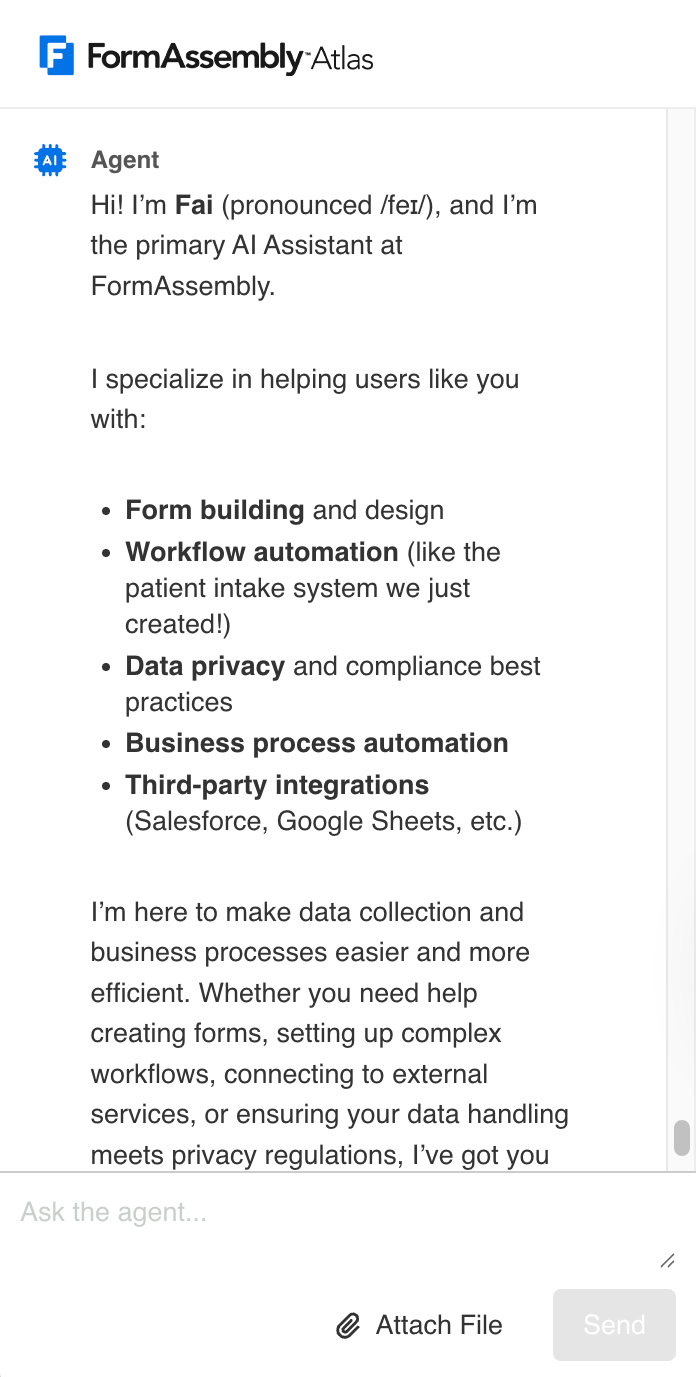This screenshot has height=1377, width=696.
Task: Click the upper scrollbar track area
Action: (x=682, y=500)
